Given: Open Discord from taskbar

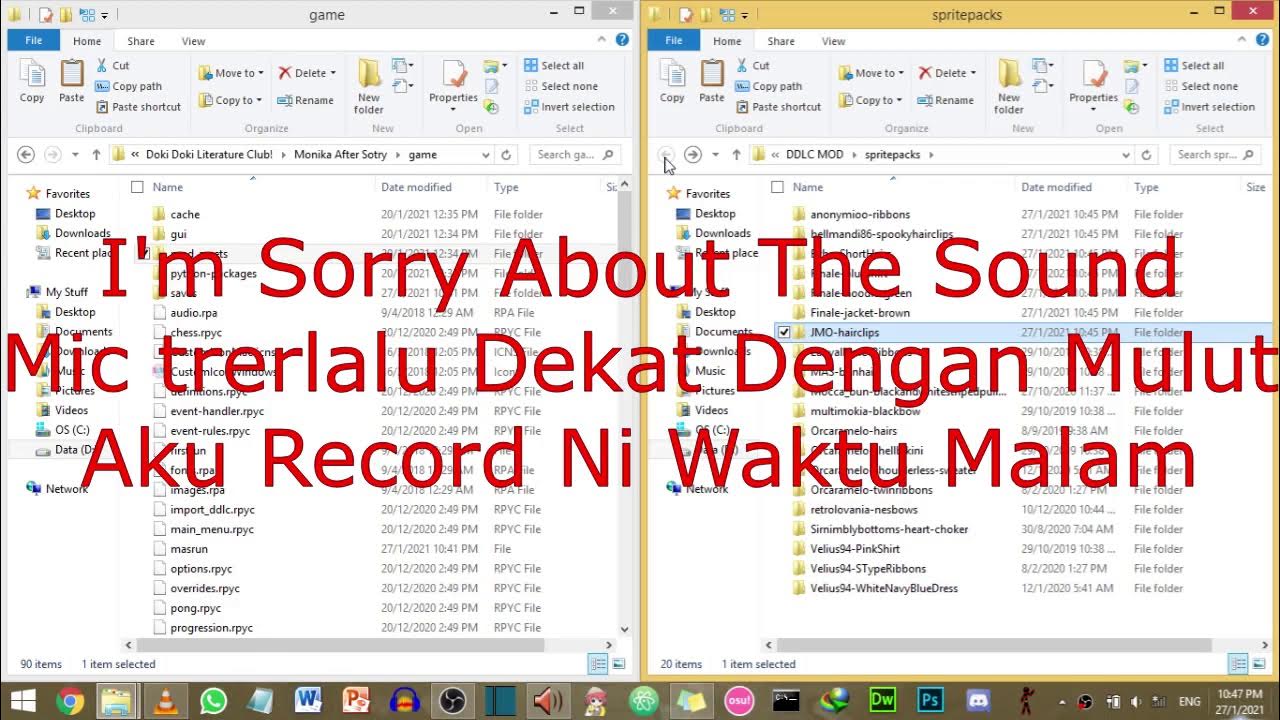Looking at the screenshot, I should (979, 700).
